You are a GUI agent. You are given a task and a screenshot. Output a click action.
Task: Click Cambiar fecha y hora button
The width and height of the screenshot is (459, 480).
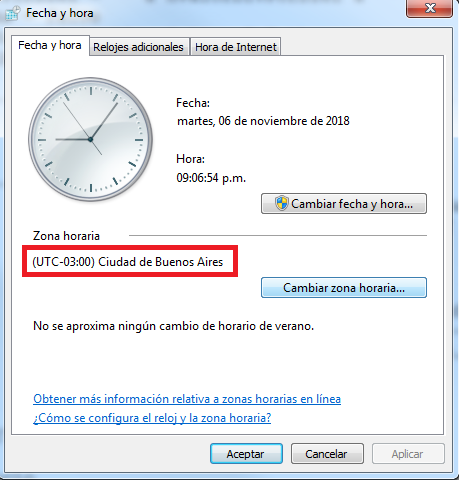click(344, 203)
